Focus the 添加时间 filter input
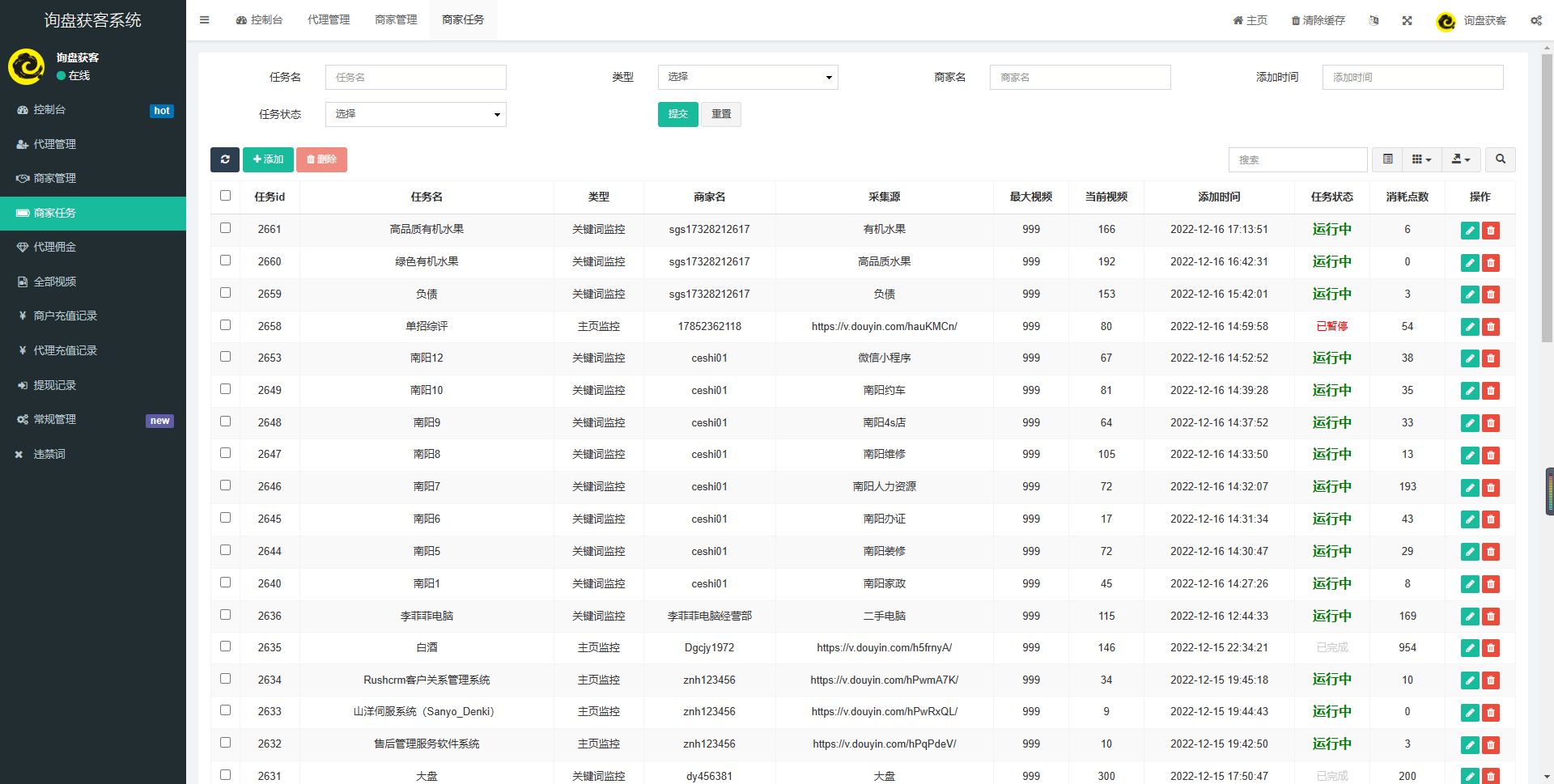The height and width of the screenshot is (784, 1554). click(x=1412, y=77)
